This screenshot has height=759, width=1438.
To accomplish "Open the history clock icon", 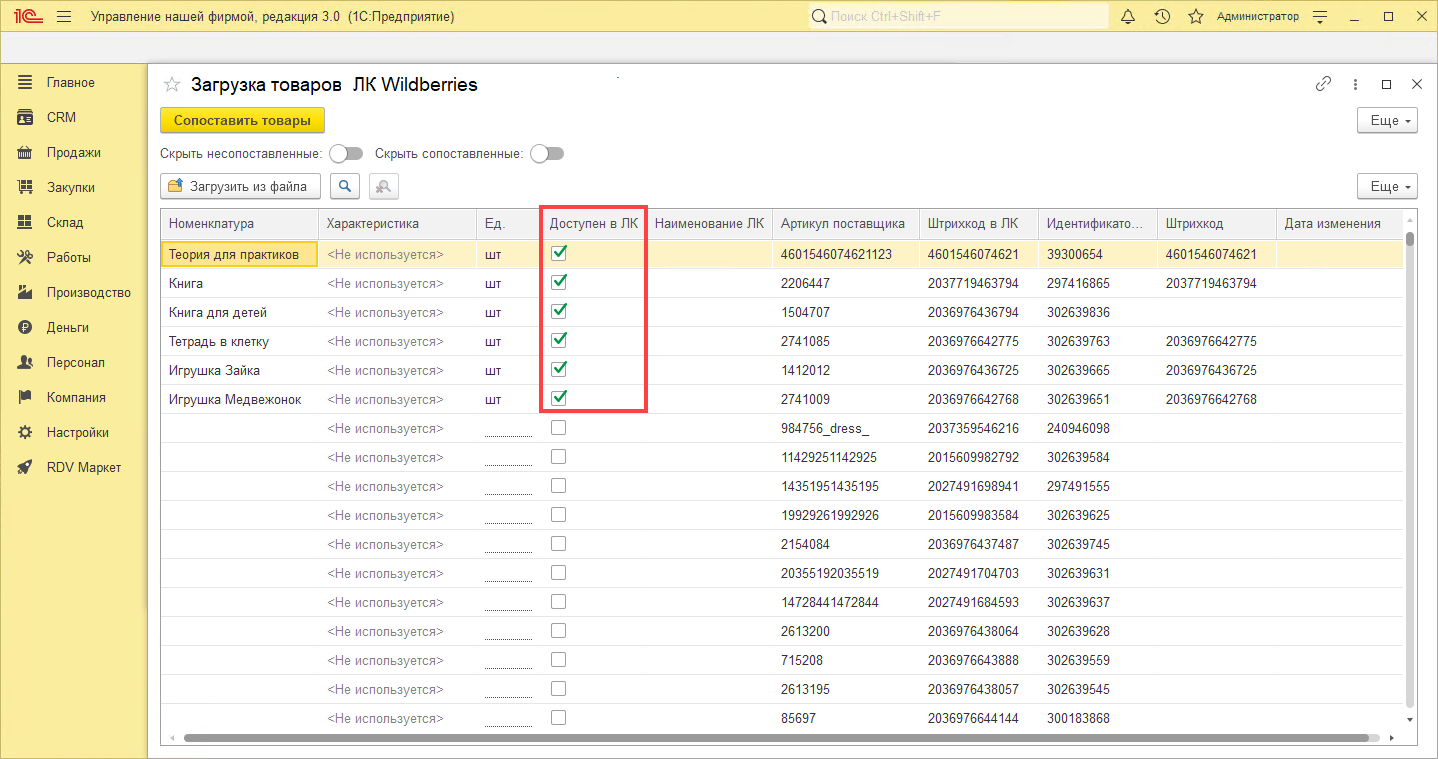I will tap(1162, 17).
